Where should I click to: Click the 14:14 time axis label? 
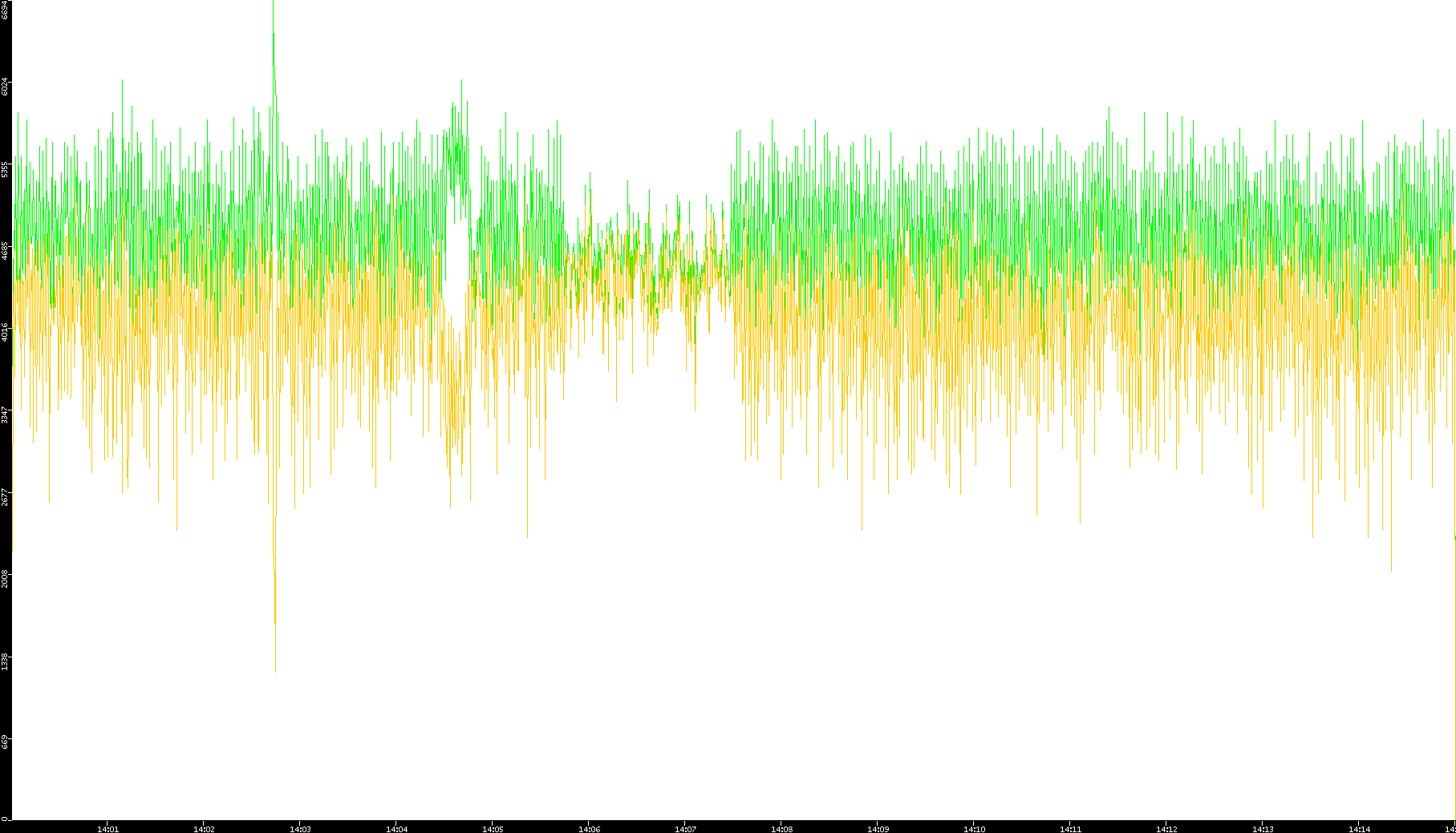(1359, 828)
